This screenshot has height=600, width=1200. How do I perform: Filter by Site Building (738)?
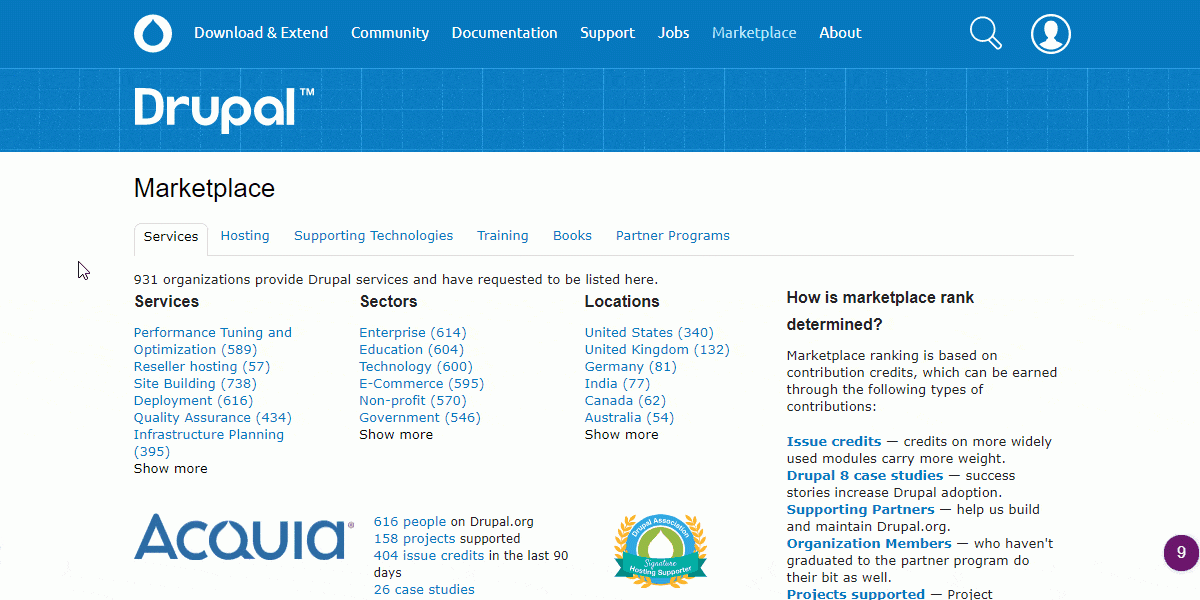[x=195, y=384]
